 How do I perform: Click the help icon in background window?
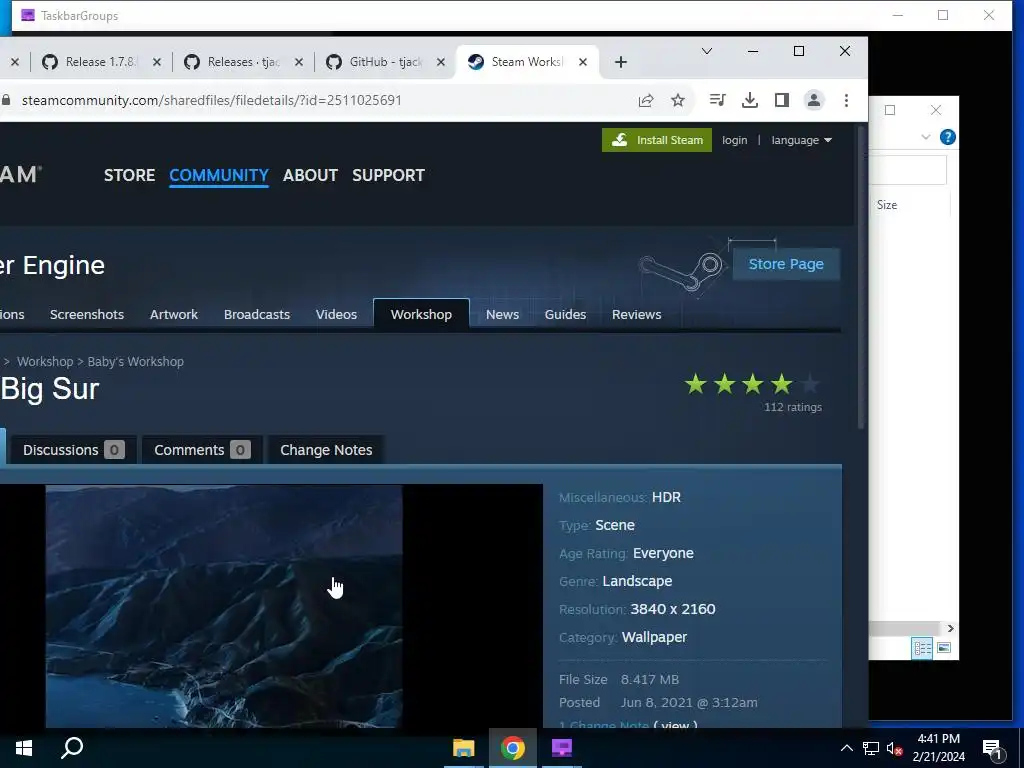coord(948,137)
